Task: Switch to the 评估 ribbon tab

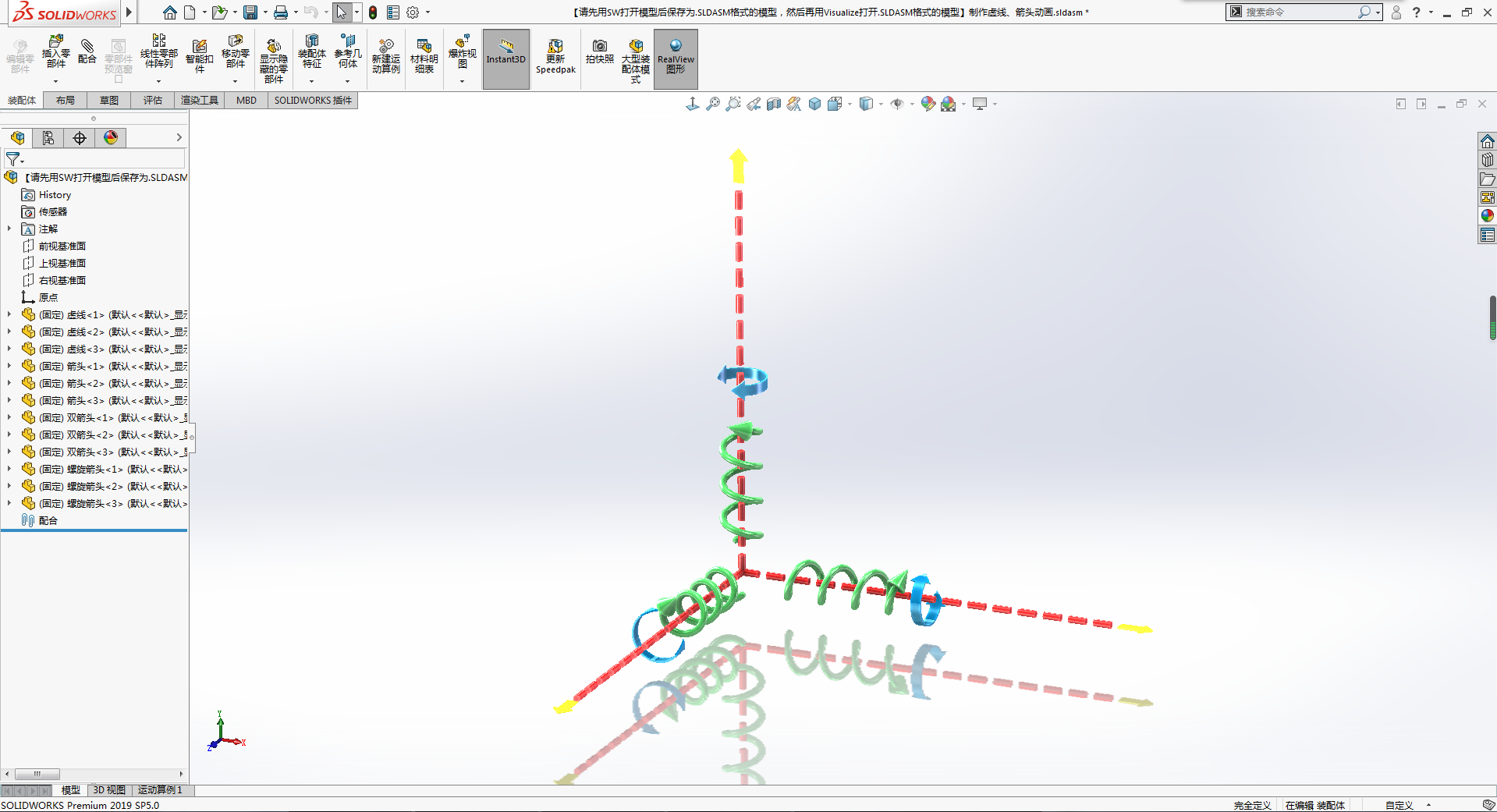Action: [153, 100]
